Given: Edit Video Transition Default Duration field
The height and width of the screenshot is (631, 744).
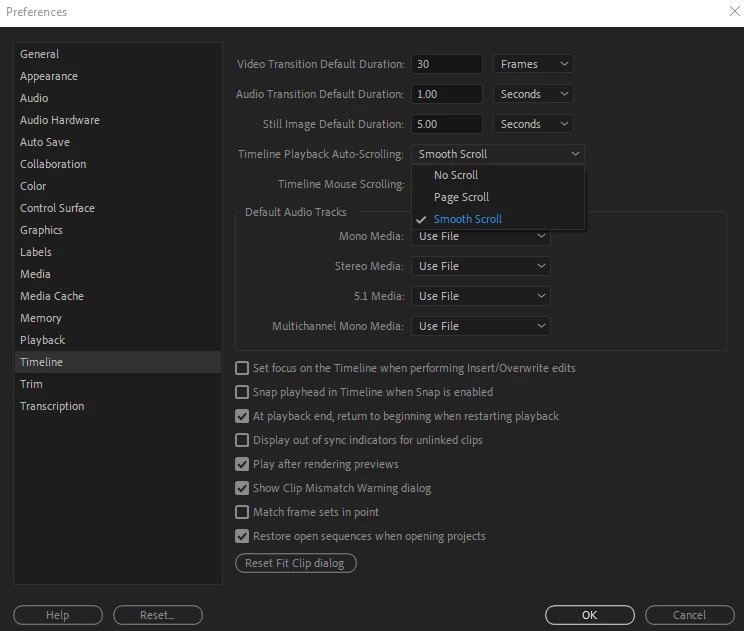Looking at the screenshot, I should coord(446,64).
